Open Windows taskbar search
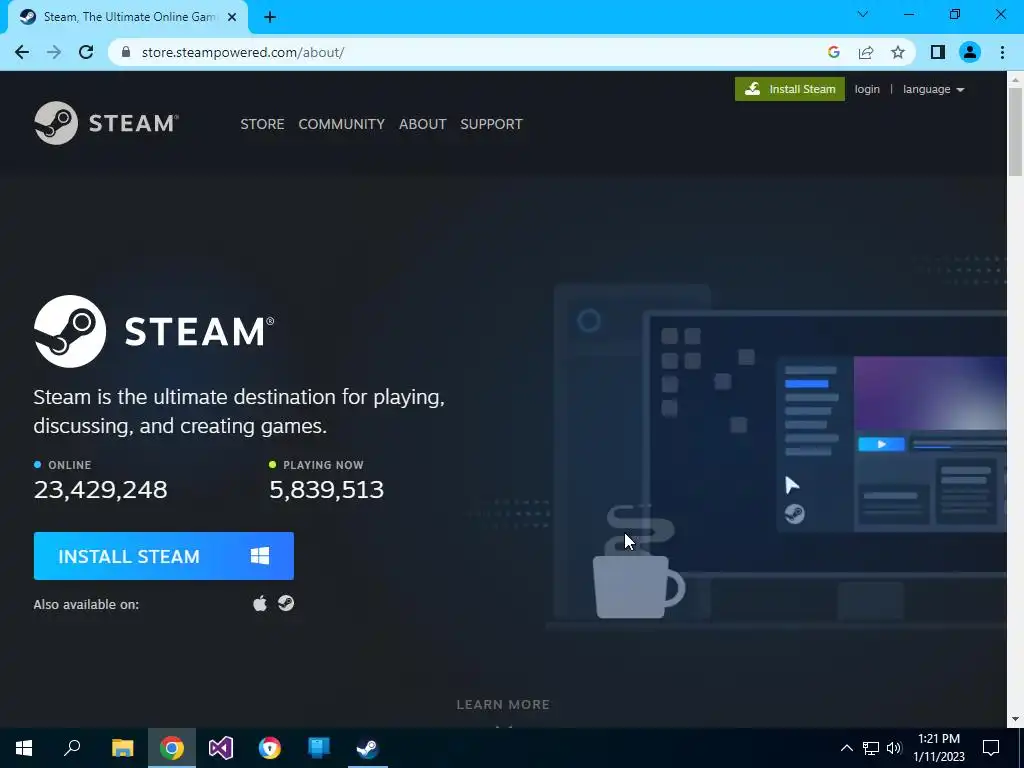 [72, 748]
